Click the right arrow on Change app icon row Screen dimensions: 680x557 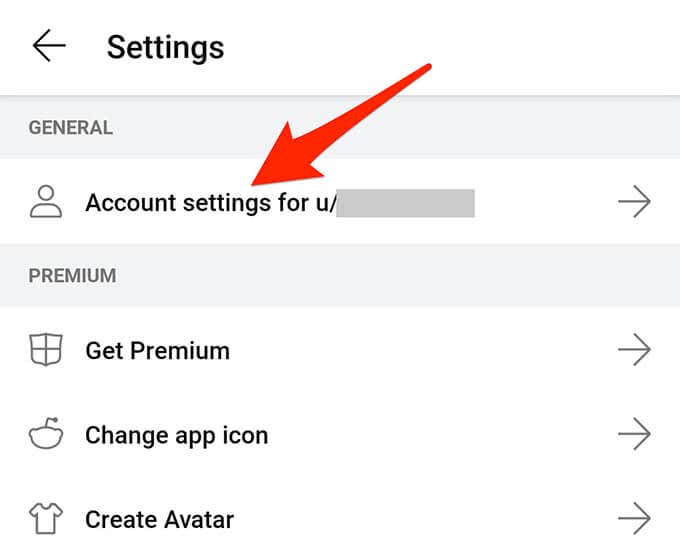(634, 435)
